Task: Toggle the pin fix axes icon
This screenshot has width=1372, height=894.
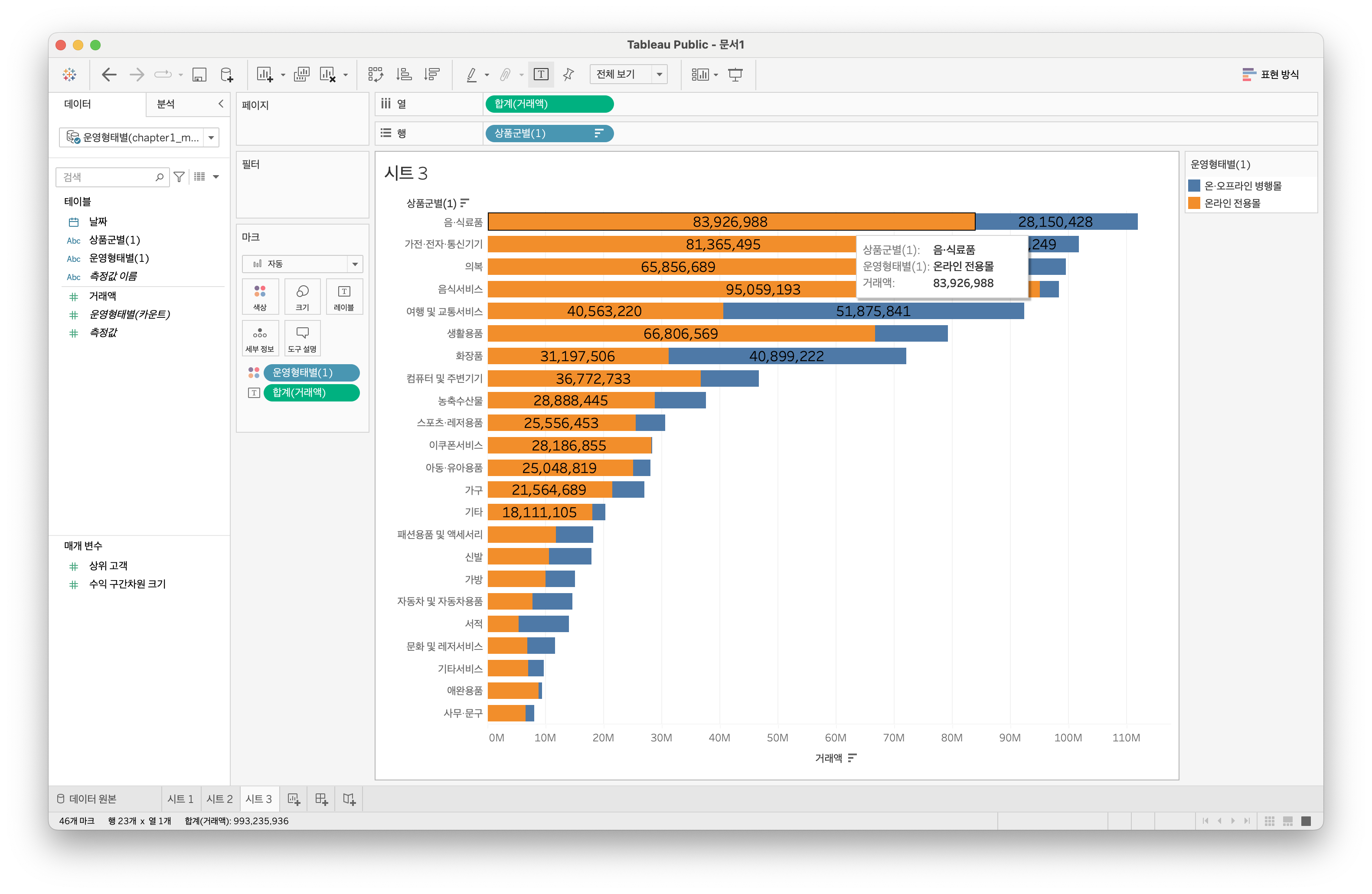Action: click(x=568, y=75)
